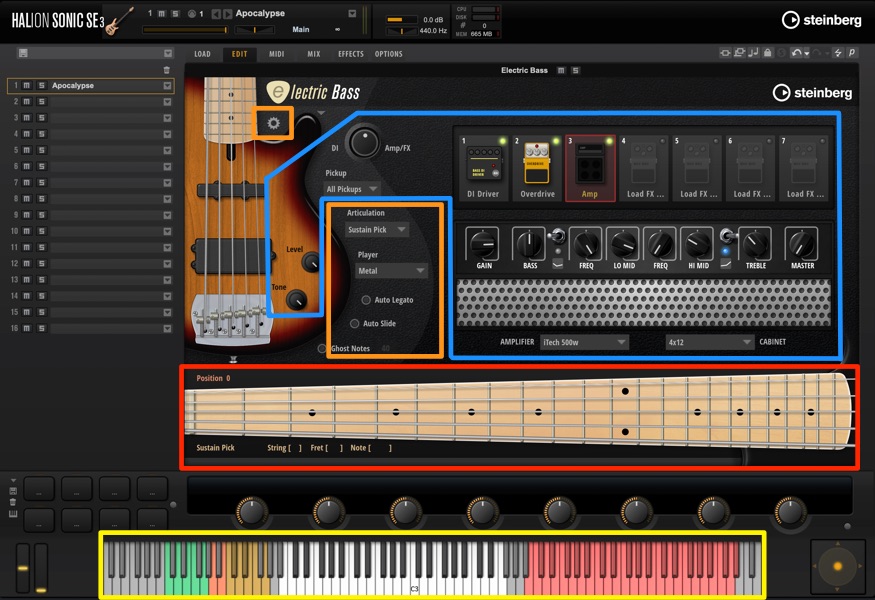Screen dimensions: 875x600
Task: Click the orange sphere control pad
Action: click(x=837, y=566)
